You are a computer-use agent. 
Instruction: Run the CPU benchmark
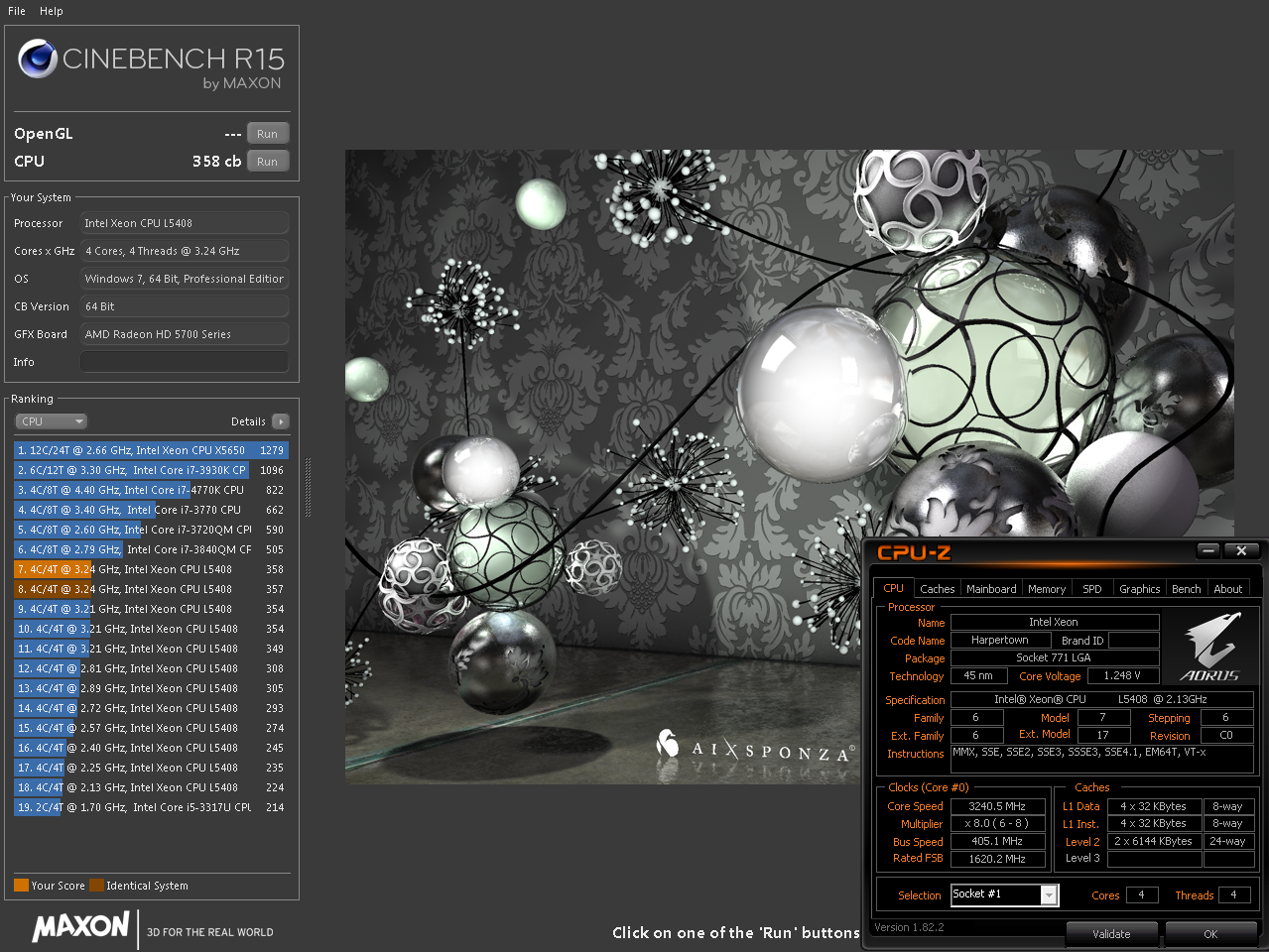[268, 162]
